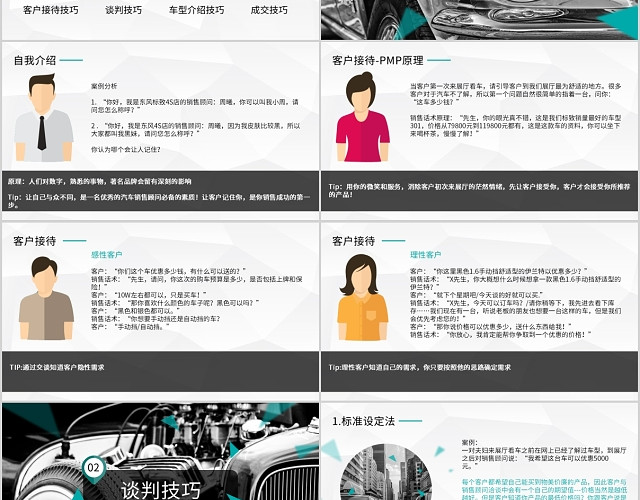
Task: Click the 案例: label on 标准设定法 slide
Action: 470,442
